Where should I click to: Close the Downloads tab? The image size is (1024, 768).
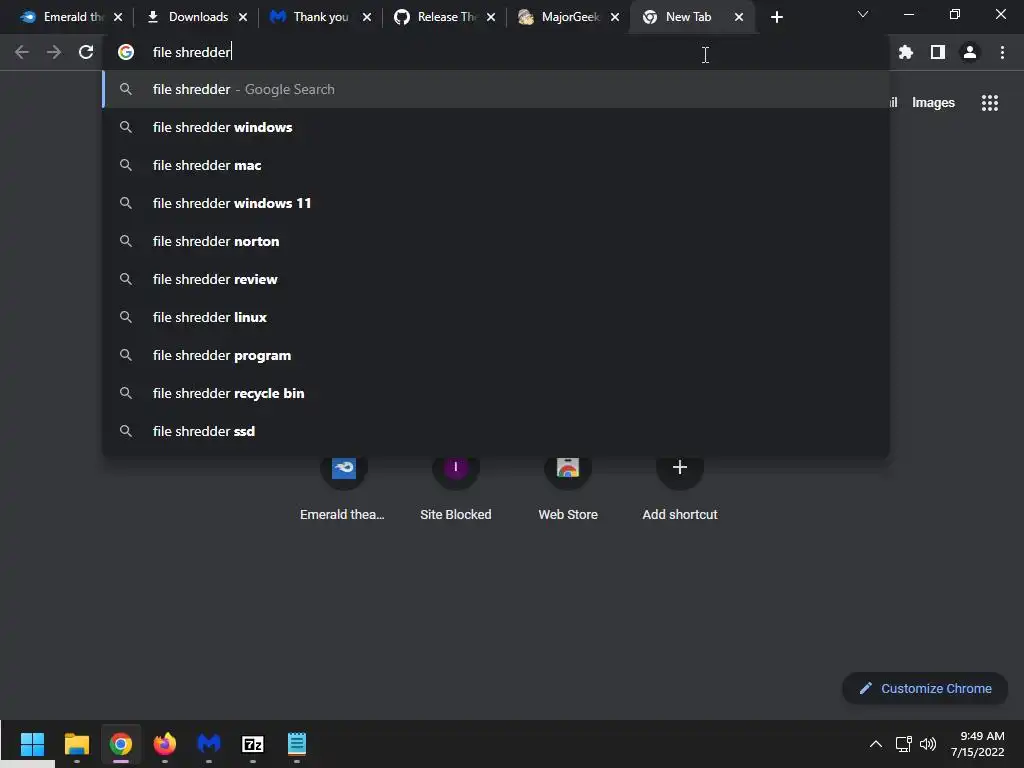[243, 17]
